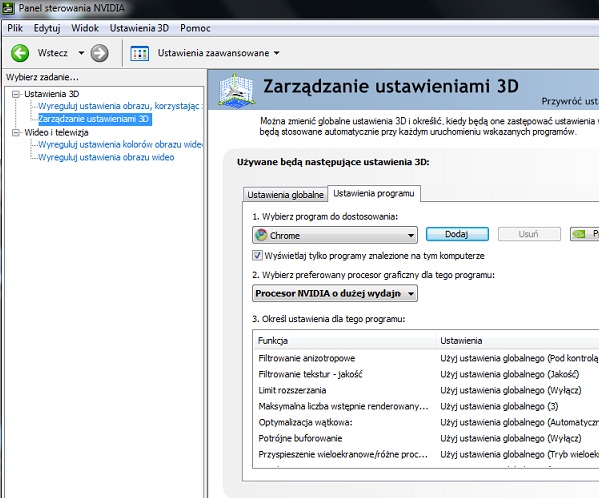
Task: Switch to the Ustawienia globalne tab
Action: click(285, 195)
